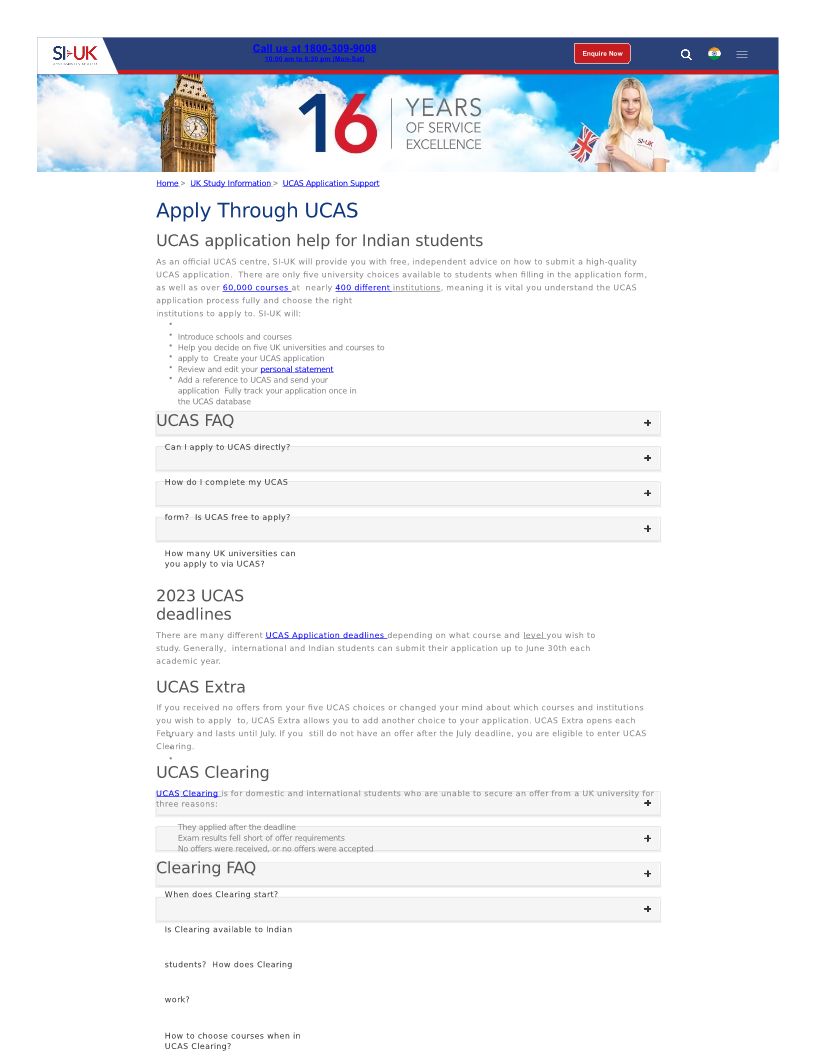Click the SI-UK logo
Image resolution: width=816 pixels, height=1056 pixels.
coord(75,54)
